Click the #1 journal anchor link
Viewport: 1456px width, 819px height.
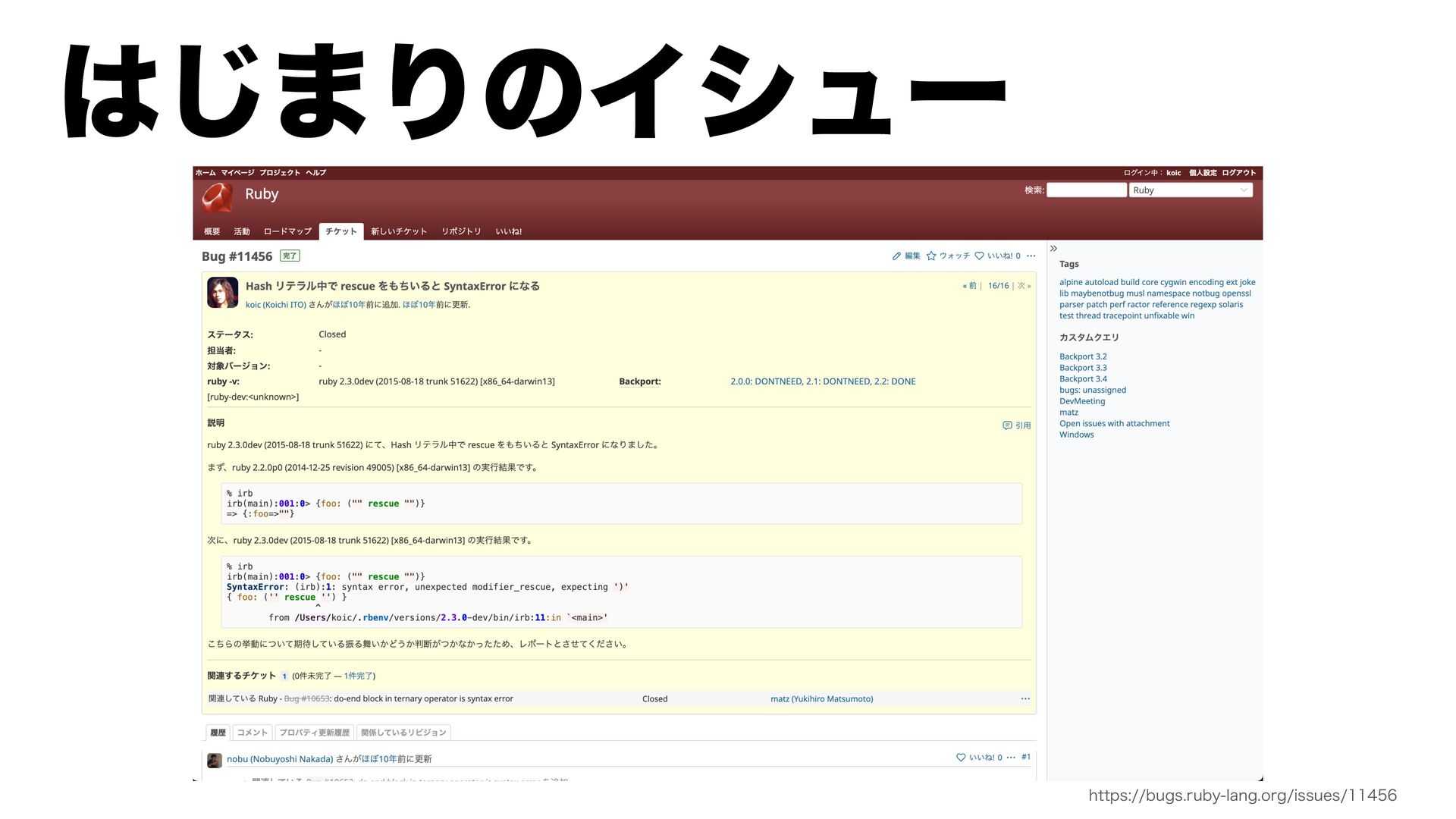(x=1026, y=757)
